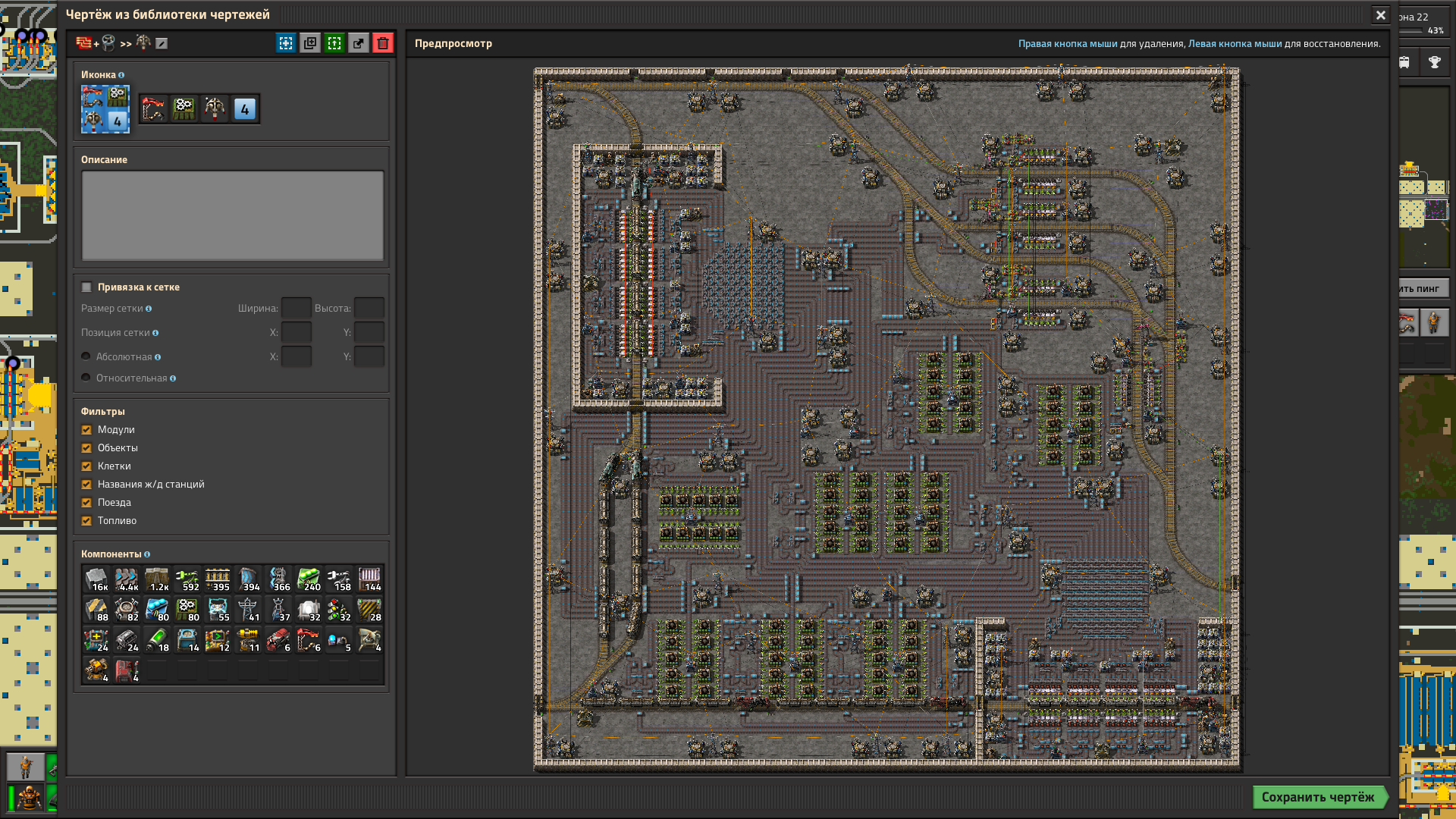
Task: Click the underground belt component with 394
Action: (x=248, y=579)
